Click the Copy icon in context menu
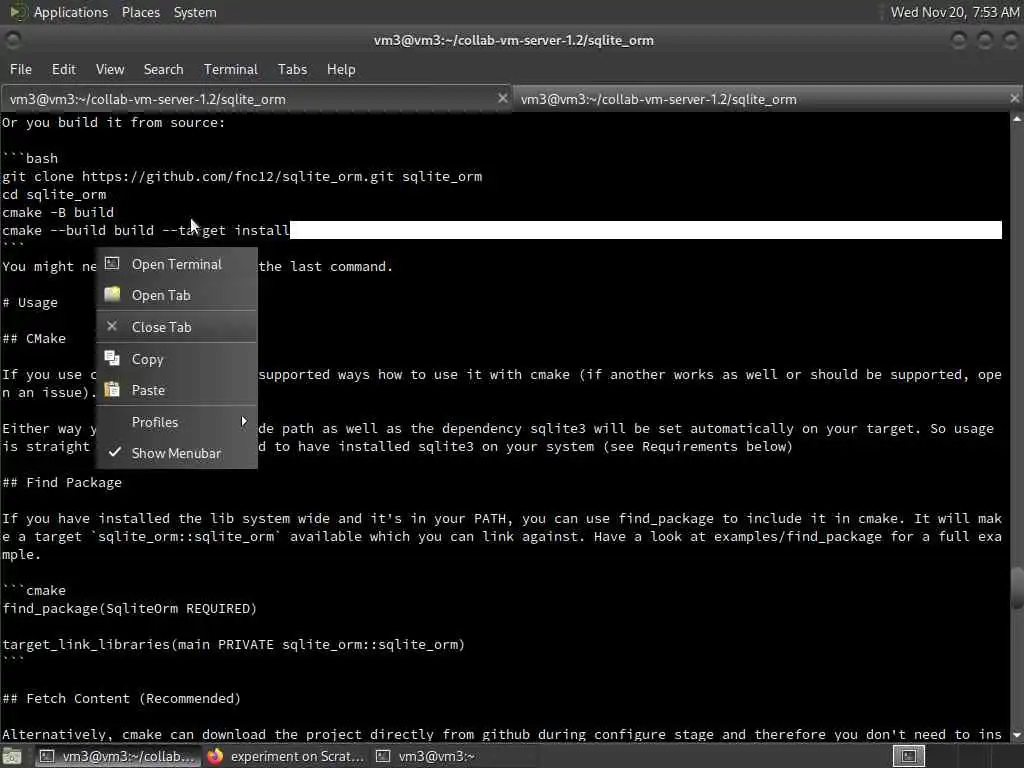Image resolution: width=1024 pixels, height=768 pixels. pos(112,358)
